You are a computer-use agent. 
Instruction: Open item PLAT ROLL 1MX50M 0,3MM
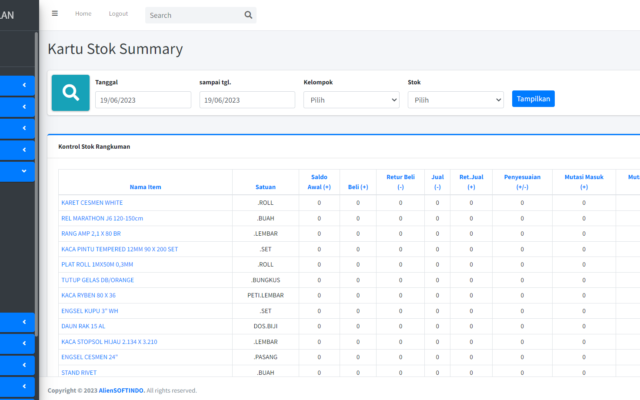(97, 264)
